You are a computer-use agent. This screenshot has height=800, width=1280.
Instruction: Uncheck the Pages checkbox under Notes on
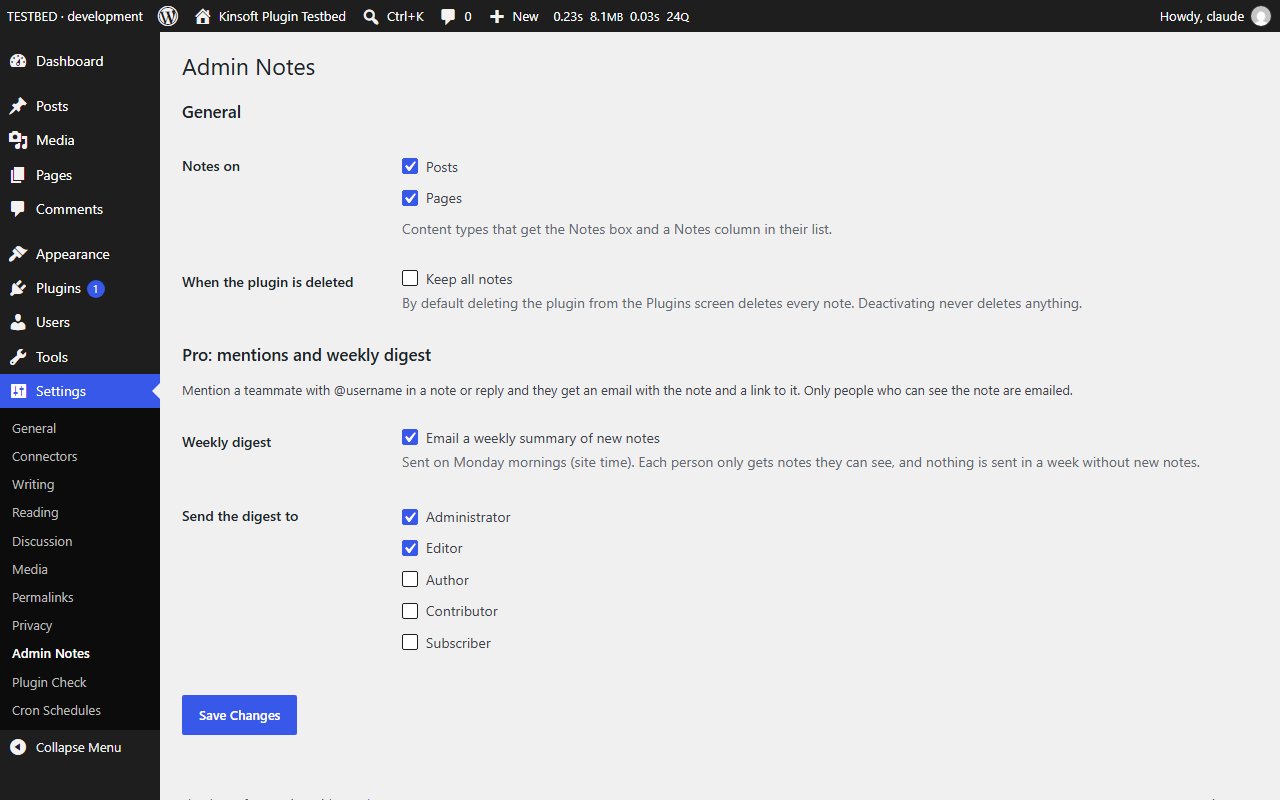(410, 198)
